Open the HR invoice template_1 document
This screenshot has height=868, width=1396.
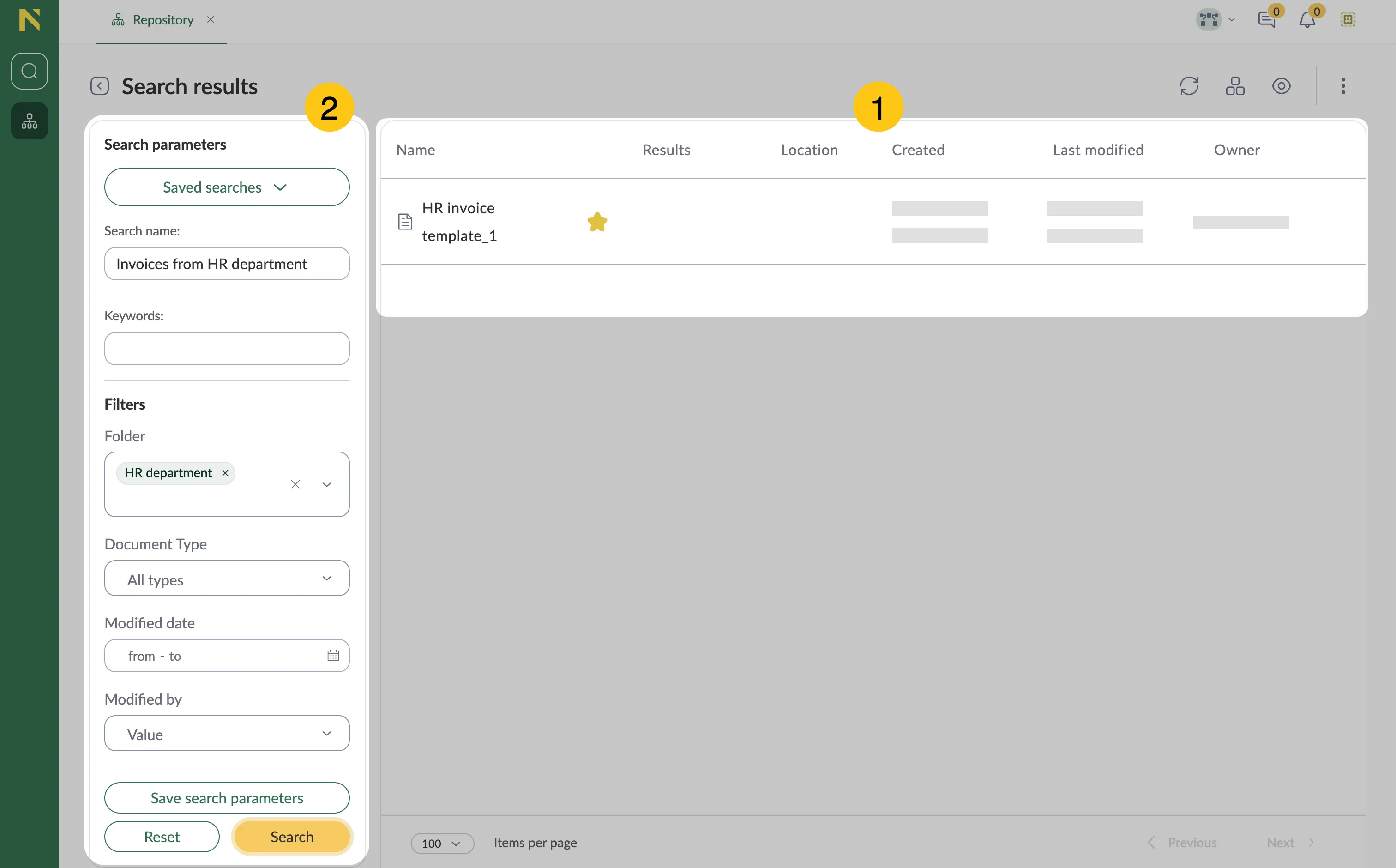pos(459,222)
